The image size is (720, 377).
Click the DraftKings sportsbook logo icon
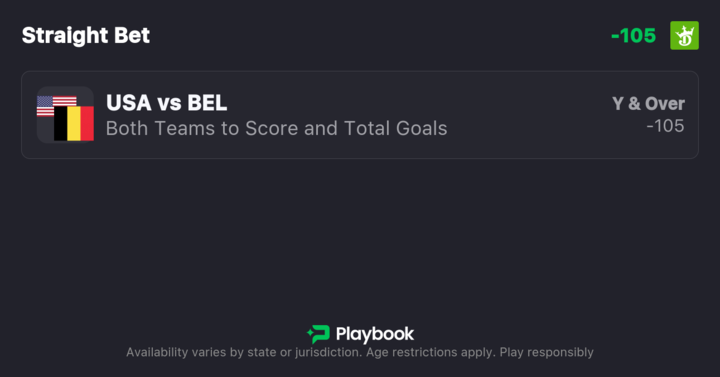pos(684,35)
